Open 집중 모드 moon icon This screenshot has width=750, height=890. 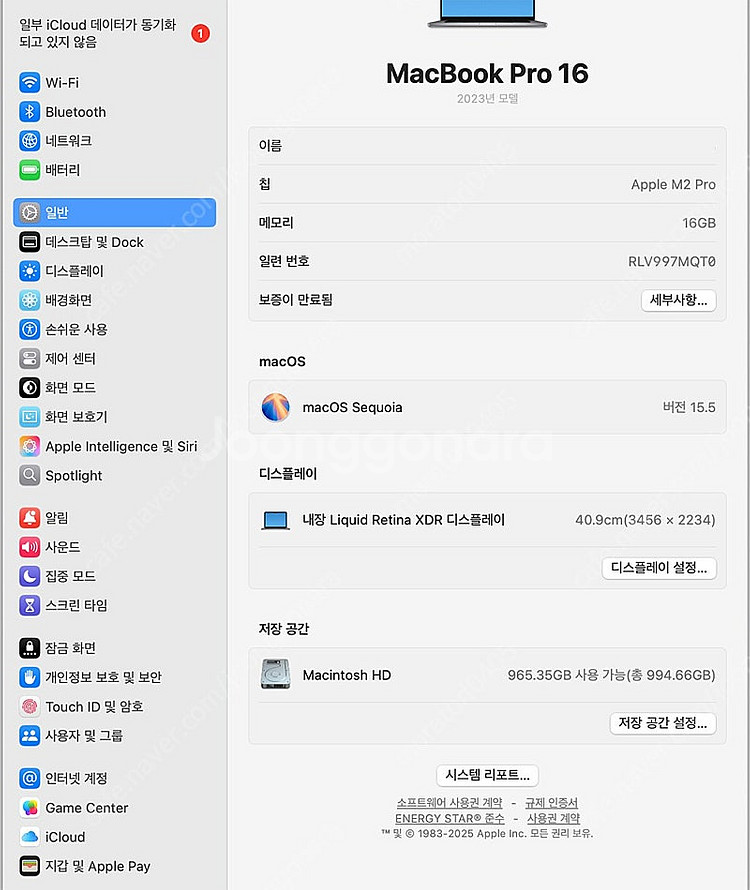pos(30,576)
